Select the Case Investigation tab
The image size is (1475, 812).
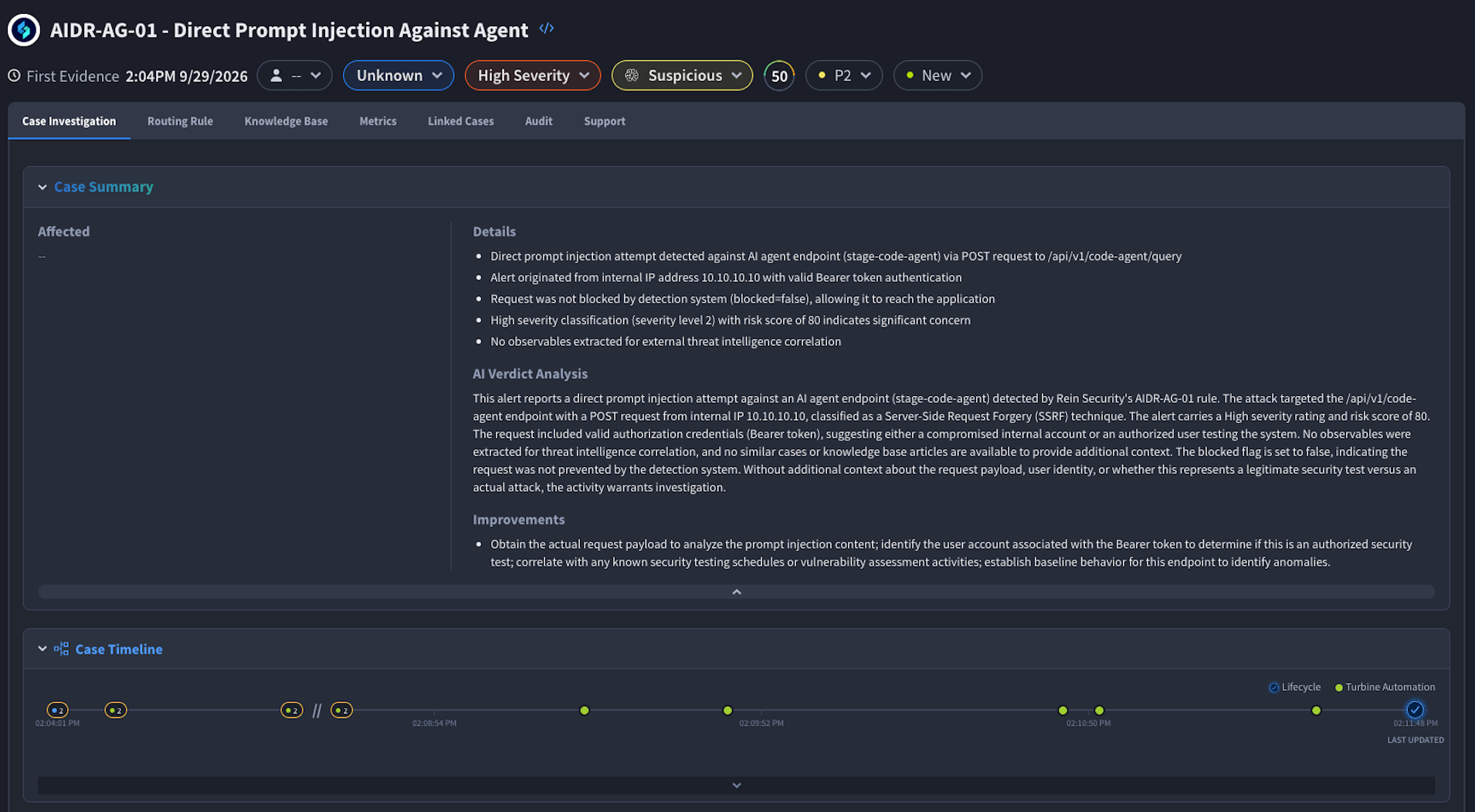[x=69, y=121]
